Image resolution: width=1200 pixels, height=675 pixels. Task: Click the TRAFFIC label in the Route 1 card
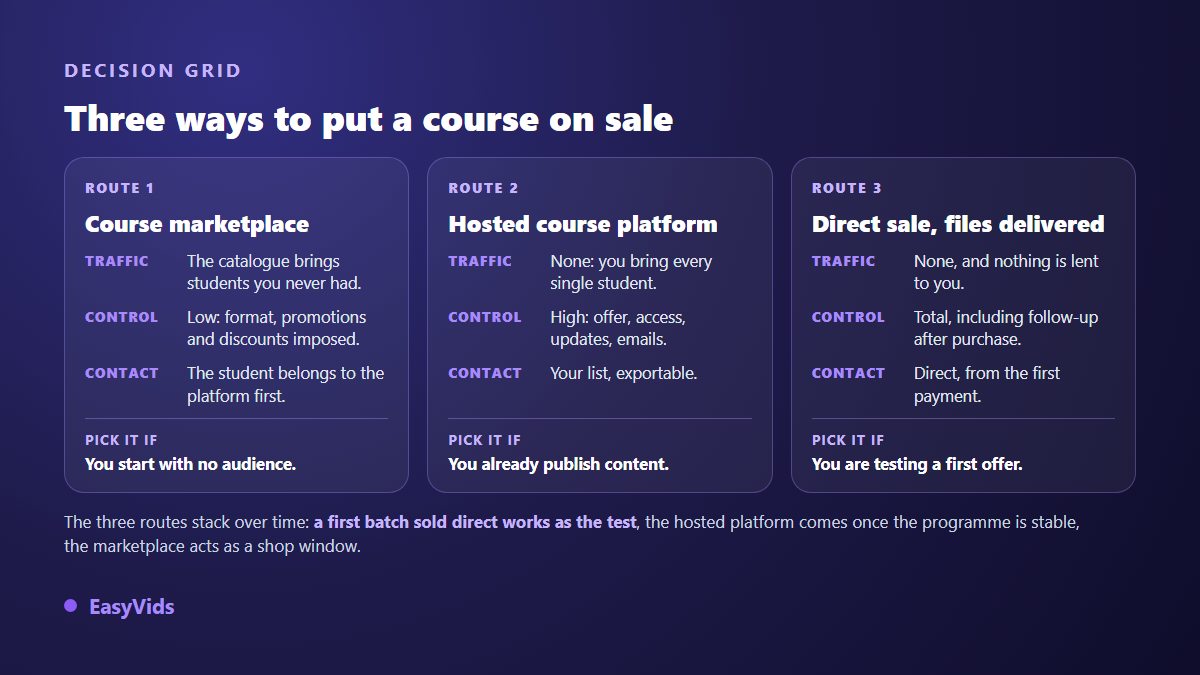117,261
